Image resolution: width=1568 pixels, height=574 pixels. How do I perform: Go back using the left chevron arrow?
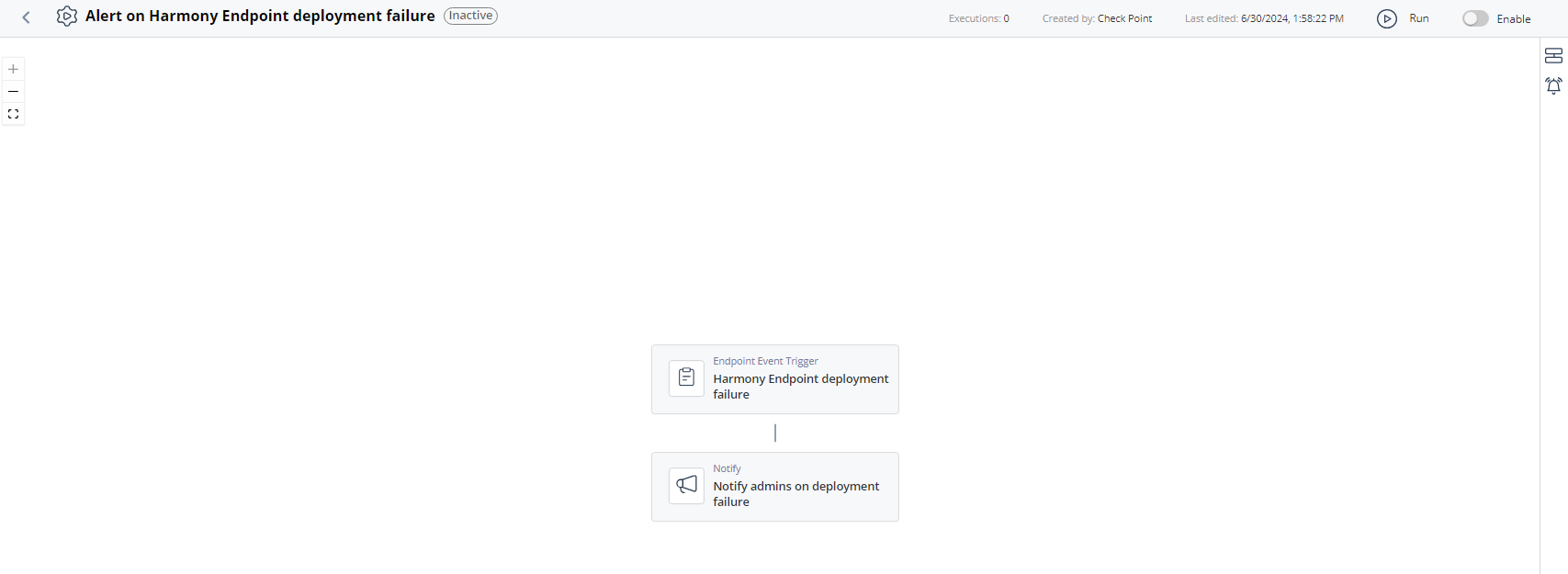[x=27, y=17]
